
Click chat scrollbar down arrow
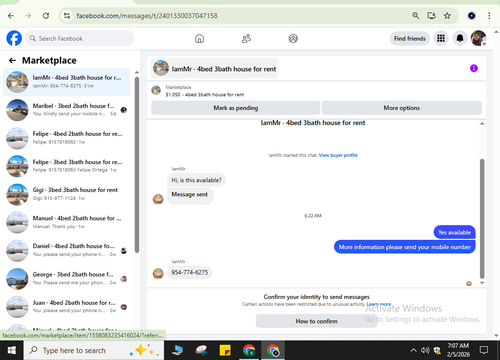tap(482, 283)
